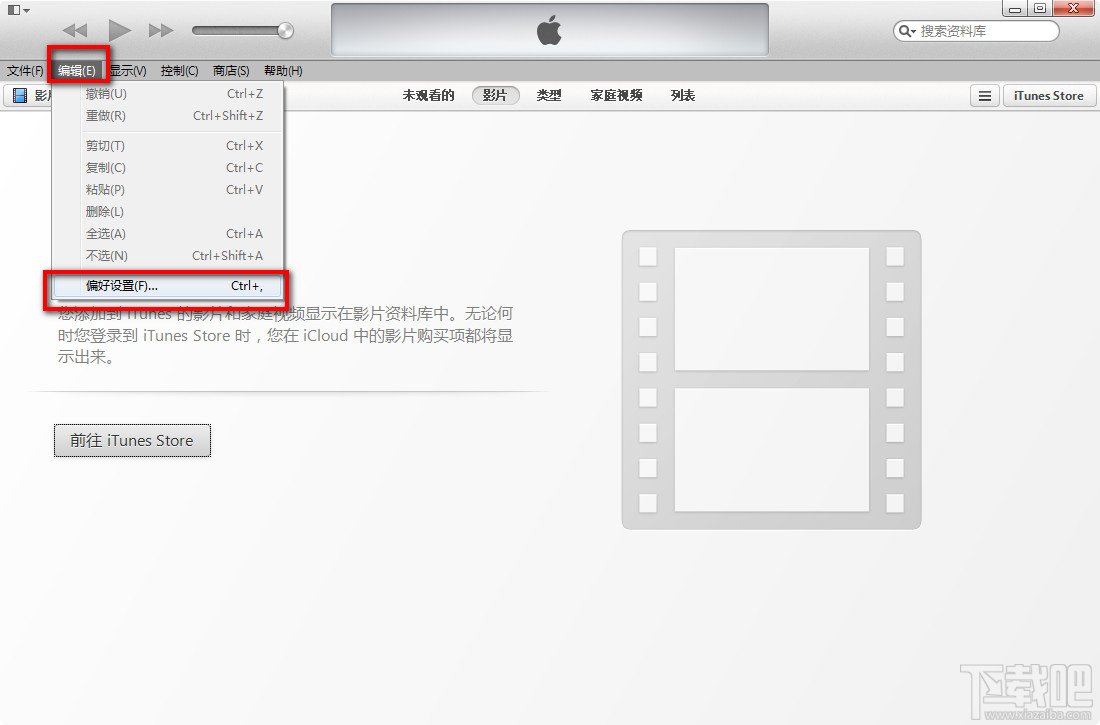Click the fast-forward playback icon
The width and height of the screenshot is (1100, 725).
160,30
